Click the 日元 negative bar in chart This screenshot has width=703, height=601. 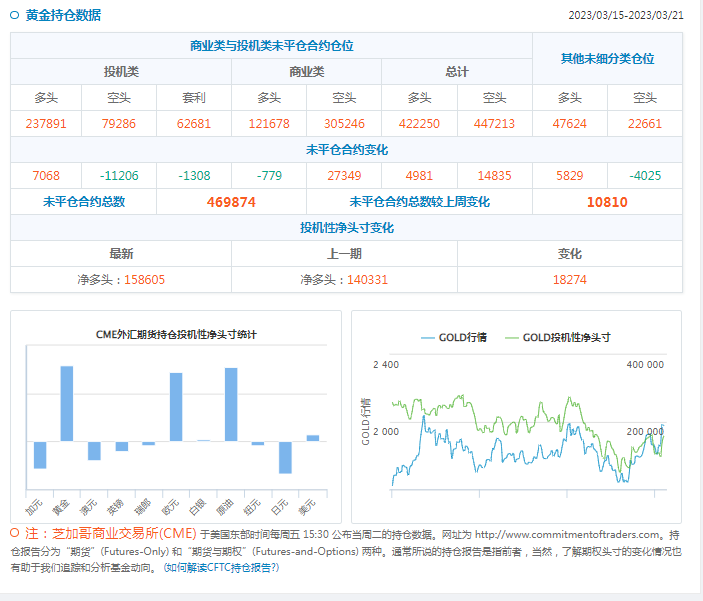(285, 457)
